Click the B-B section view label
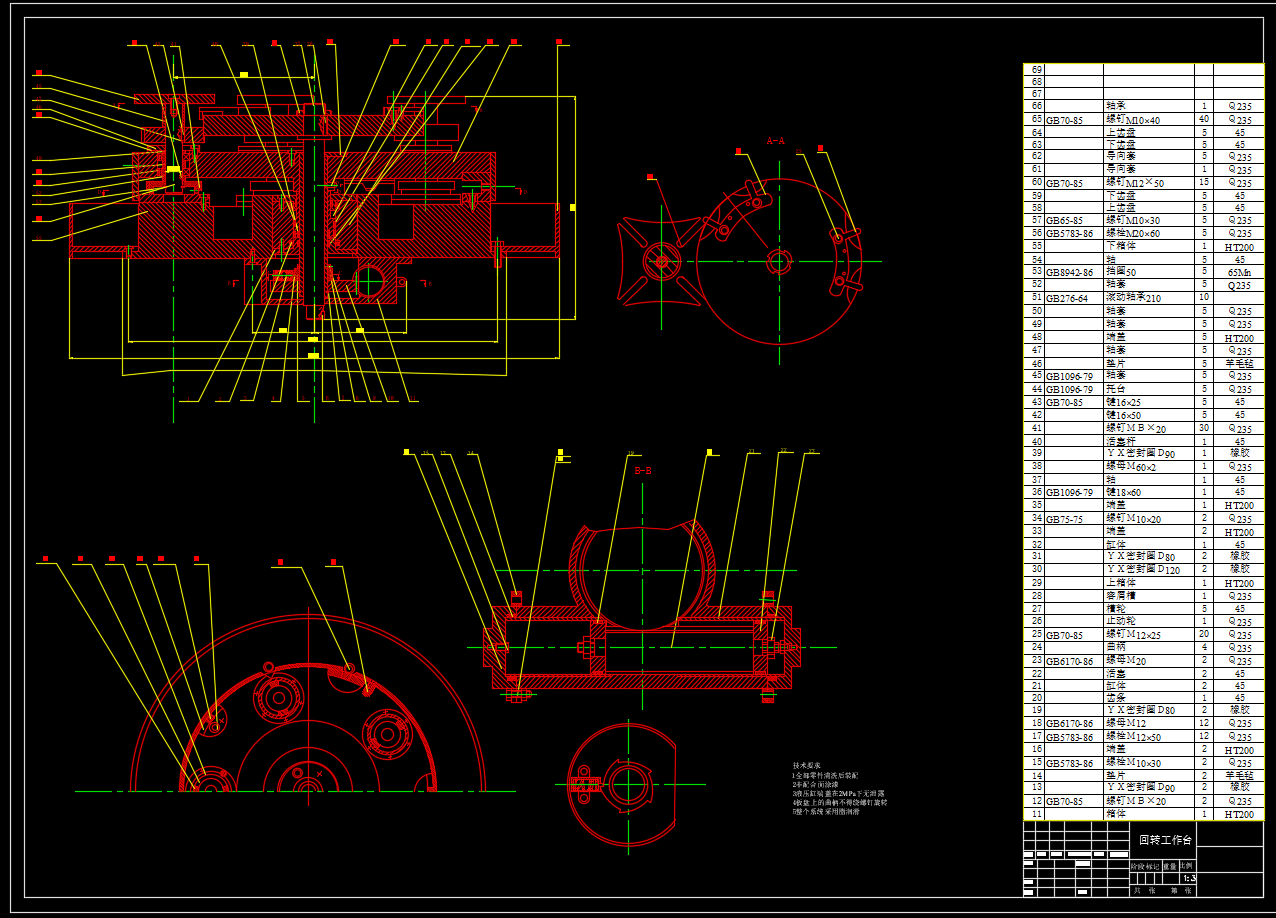1276x918 pixels. pyautogui.click(x=643, y=470)
